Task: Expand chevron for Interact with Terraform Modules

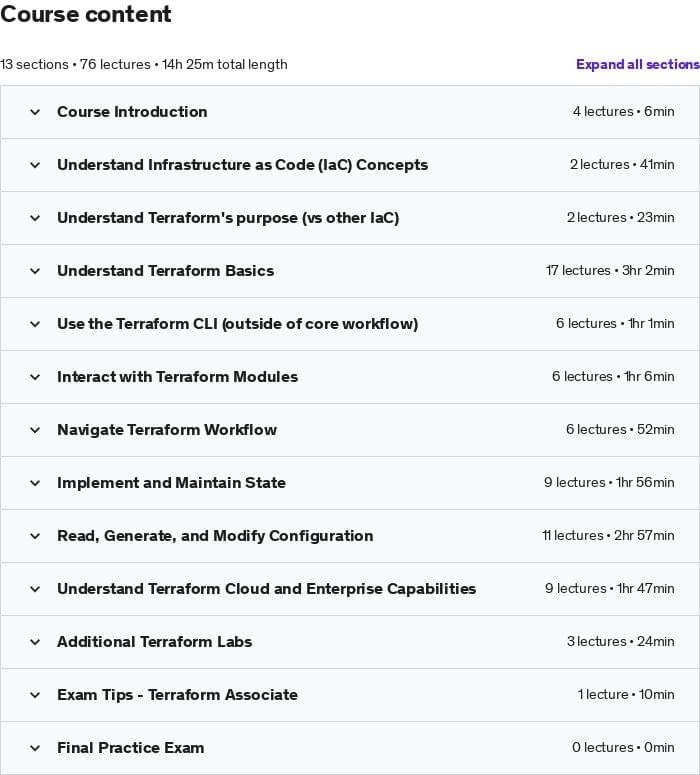Action: pyautogui.click(x=35, y=377)
